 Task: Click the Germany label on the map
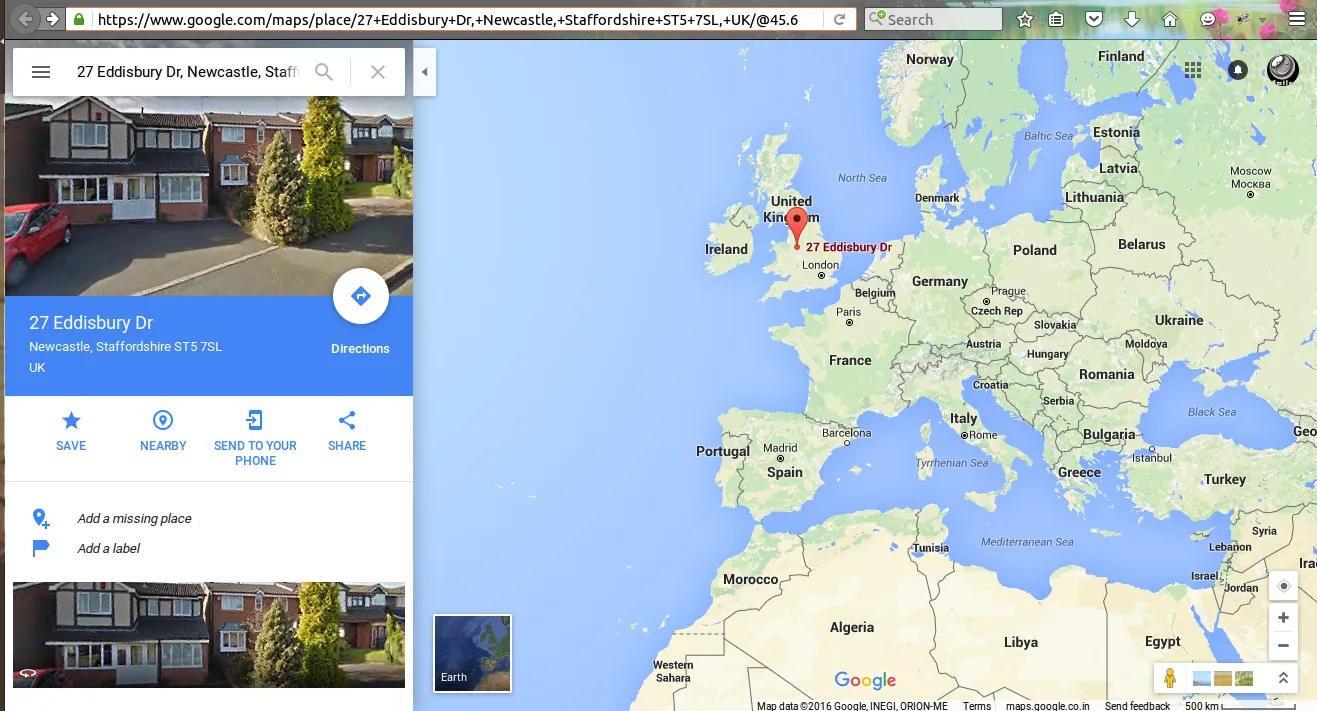940,282
